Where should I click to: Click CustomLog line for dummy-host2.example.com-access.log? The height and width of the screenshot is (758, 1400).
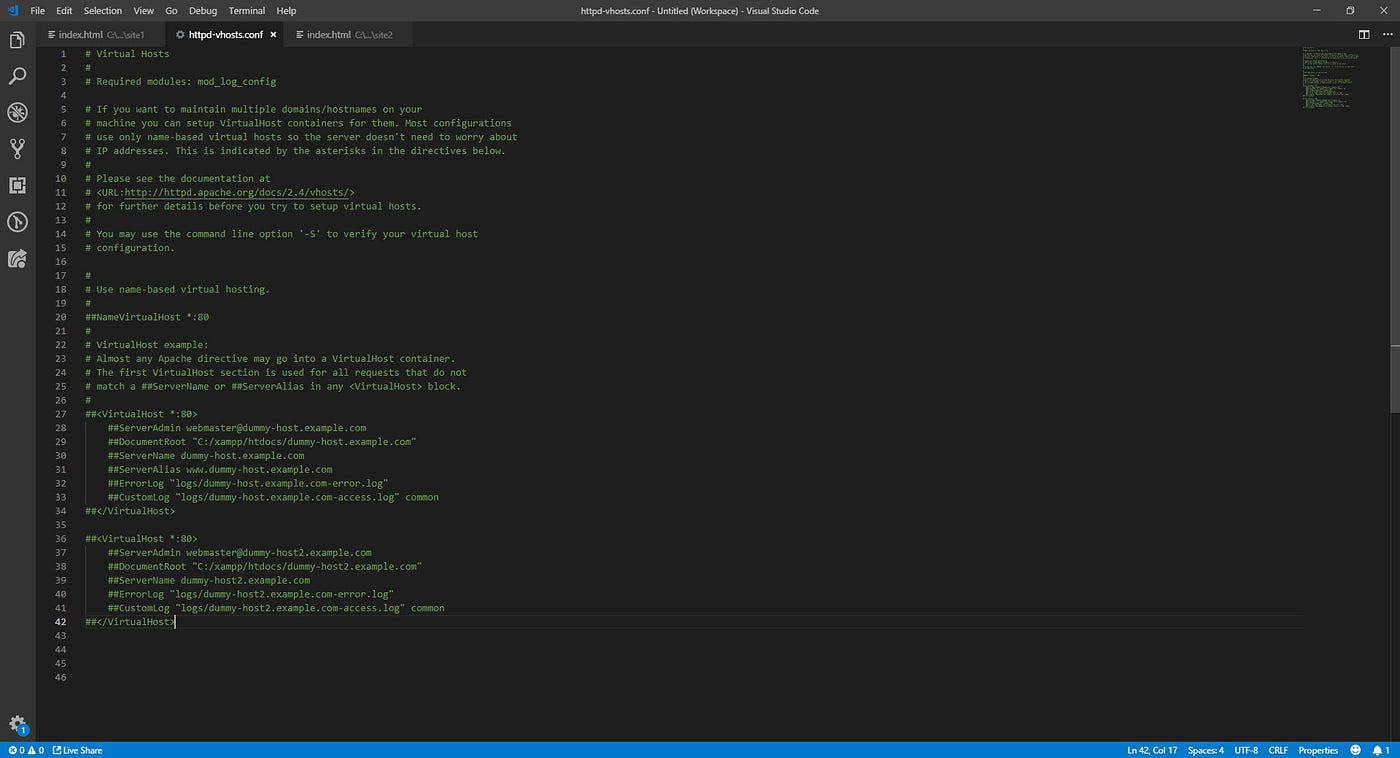pos(276,608)
